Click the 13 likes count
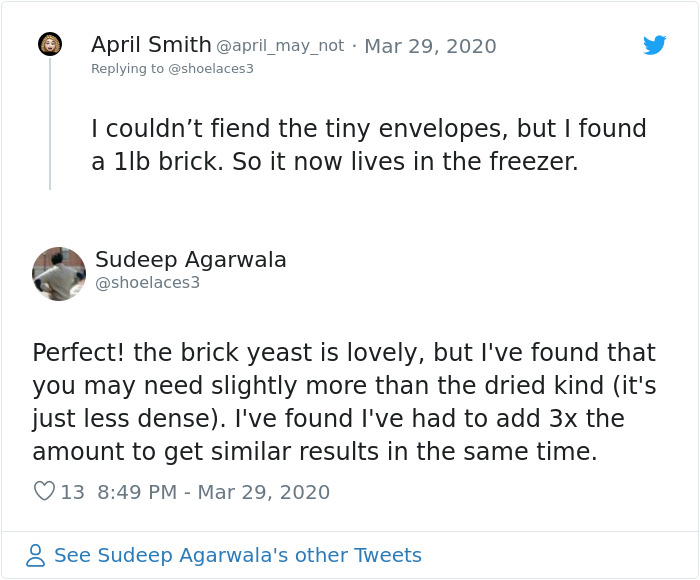The image size is (700, 580). point(72,492)
